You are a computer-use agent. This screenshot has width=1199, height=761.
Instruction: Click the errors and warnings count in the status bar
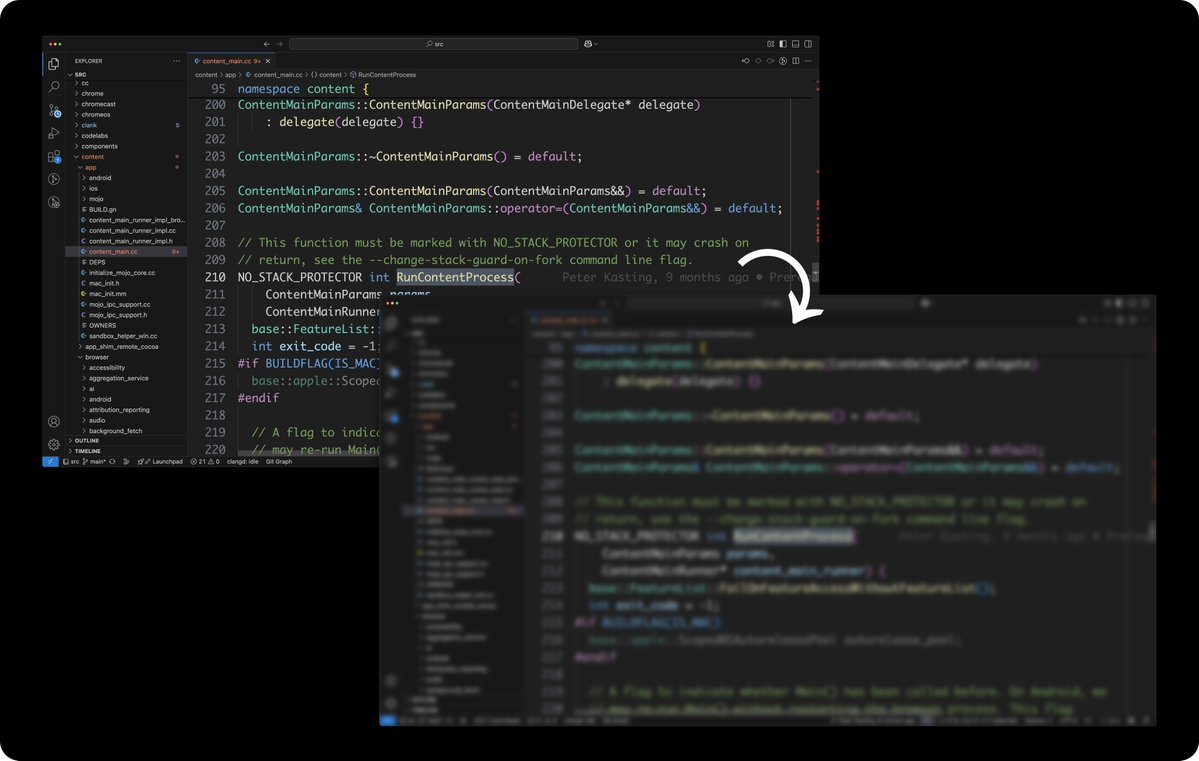(x=204, y=461)
